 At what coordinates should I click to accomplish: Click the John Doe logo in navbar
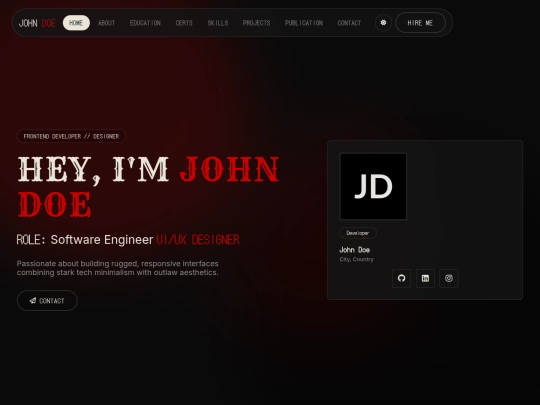point(37,23)
